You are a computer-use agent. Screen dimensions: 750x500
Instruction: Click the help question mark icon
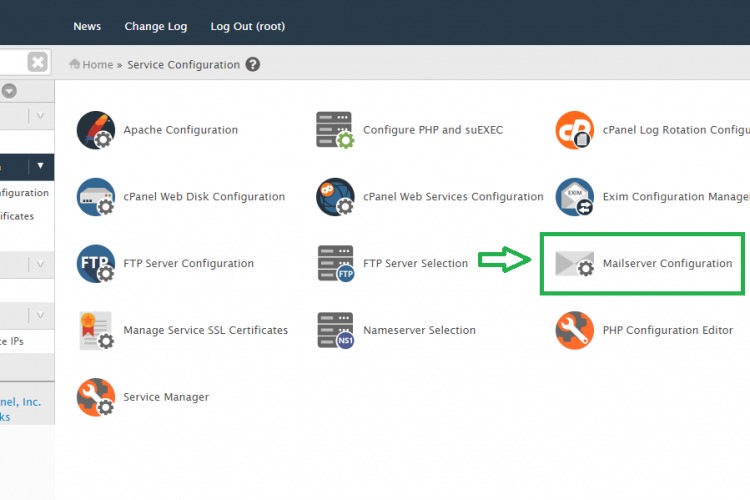tap(253, 64)
